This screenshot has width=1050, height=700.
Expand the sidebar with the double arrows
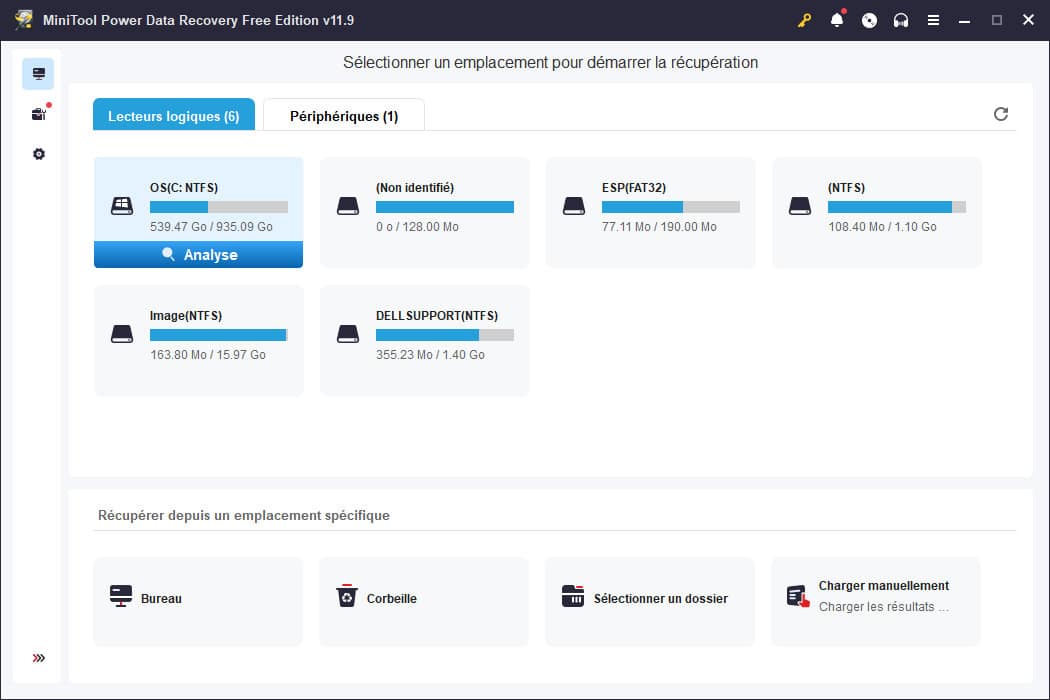coord(38,658)
